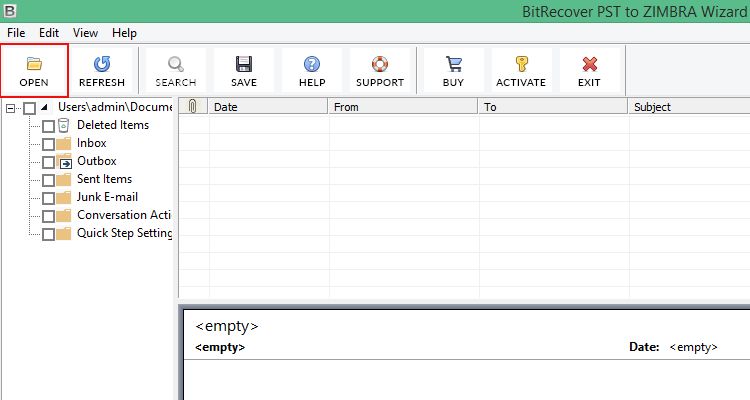Select the Deleted Items folder label
The image size is (750, 400).
(x=113, y=125)
